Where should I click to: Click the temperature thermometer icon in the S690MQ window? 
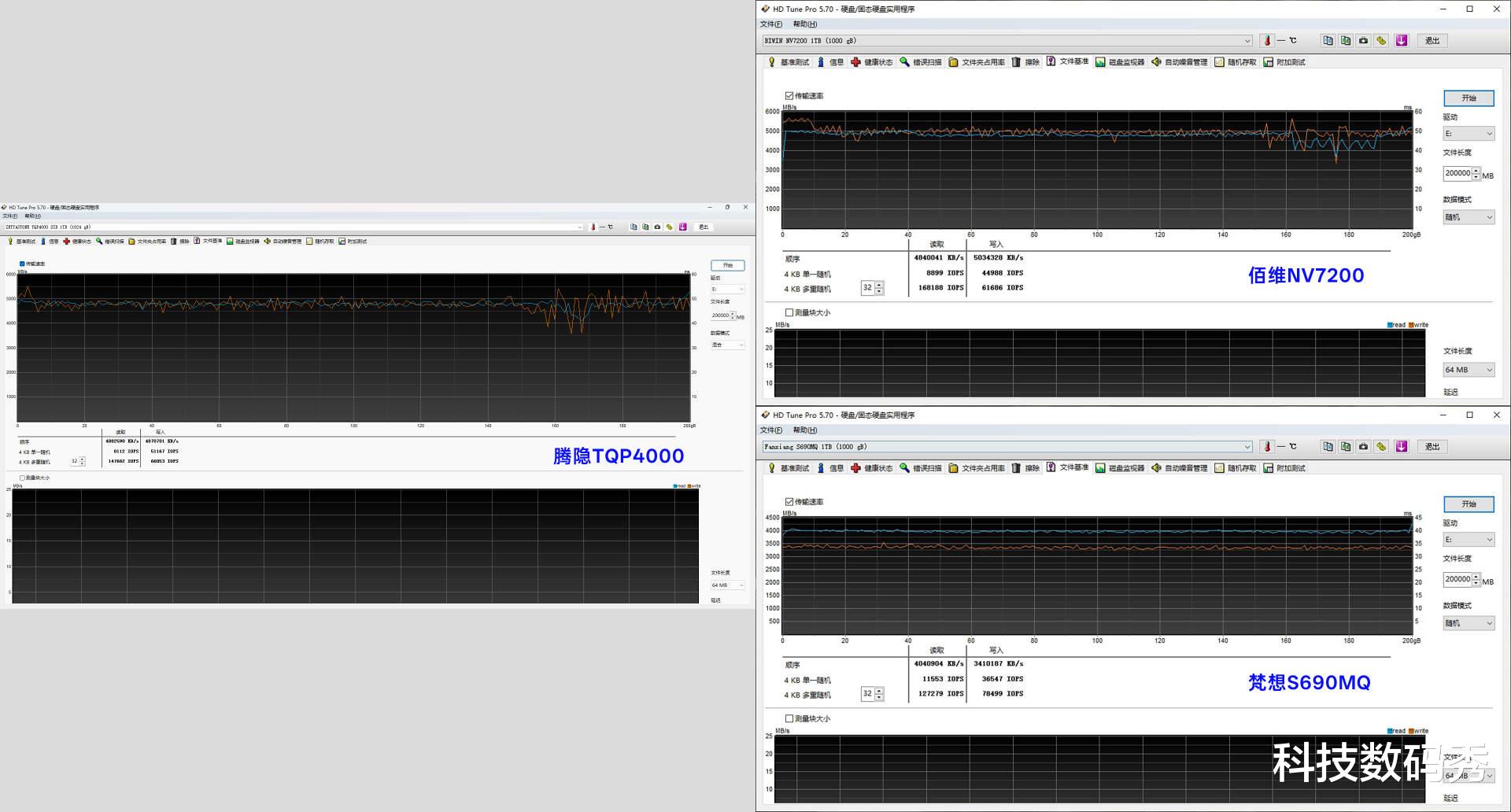[x=1267, y=447]
